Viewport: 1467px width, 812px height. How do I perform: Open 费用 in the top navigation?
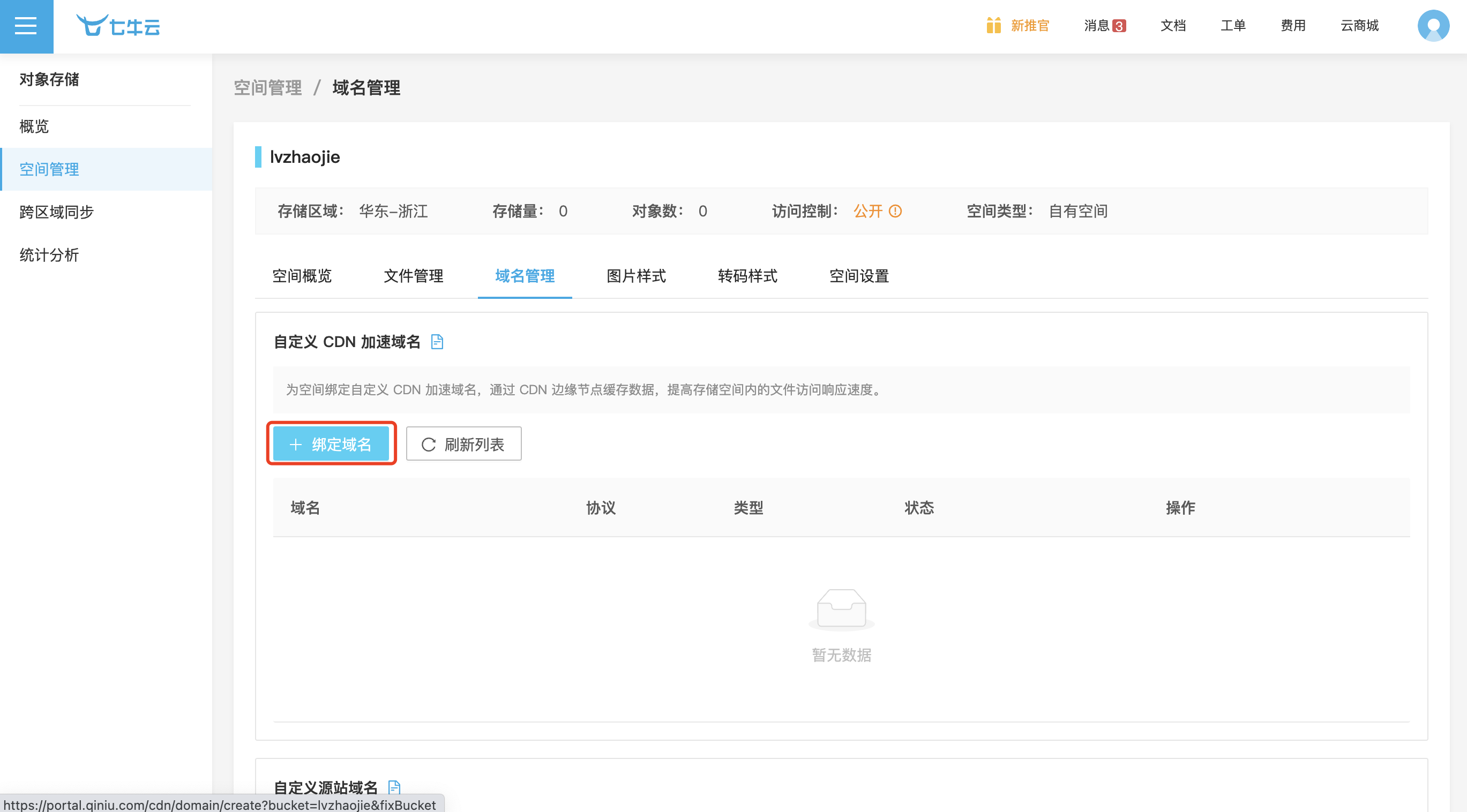tap(1293, 26)
